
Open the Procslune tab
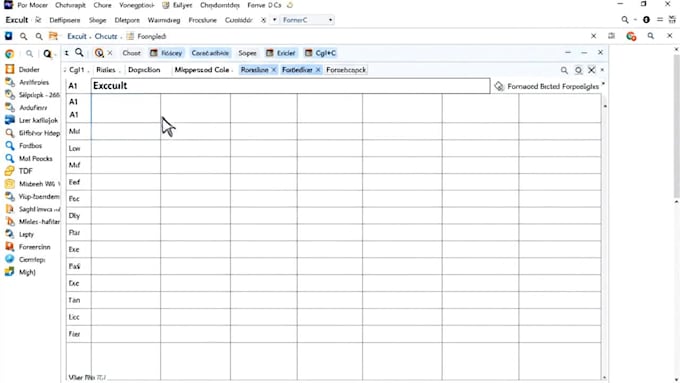click(202, 20)
